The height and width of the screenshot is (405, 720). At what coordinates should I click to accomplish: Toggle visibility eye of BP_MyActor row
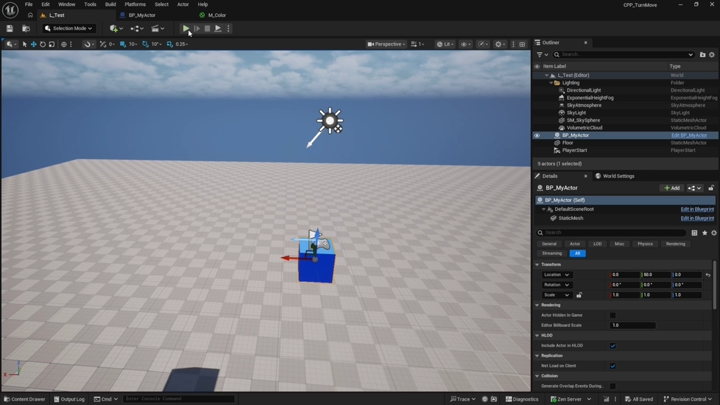[x=537, y=135]
